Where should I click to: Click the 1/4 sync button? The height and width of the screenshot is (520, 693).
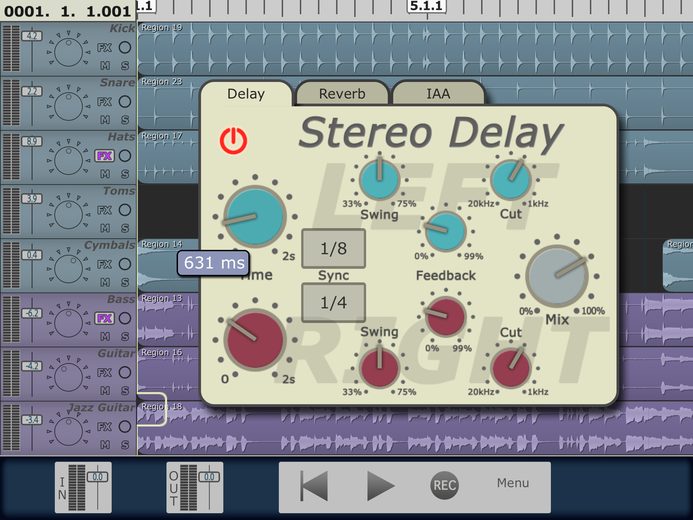coord(333,303)
